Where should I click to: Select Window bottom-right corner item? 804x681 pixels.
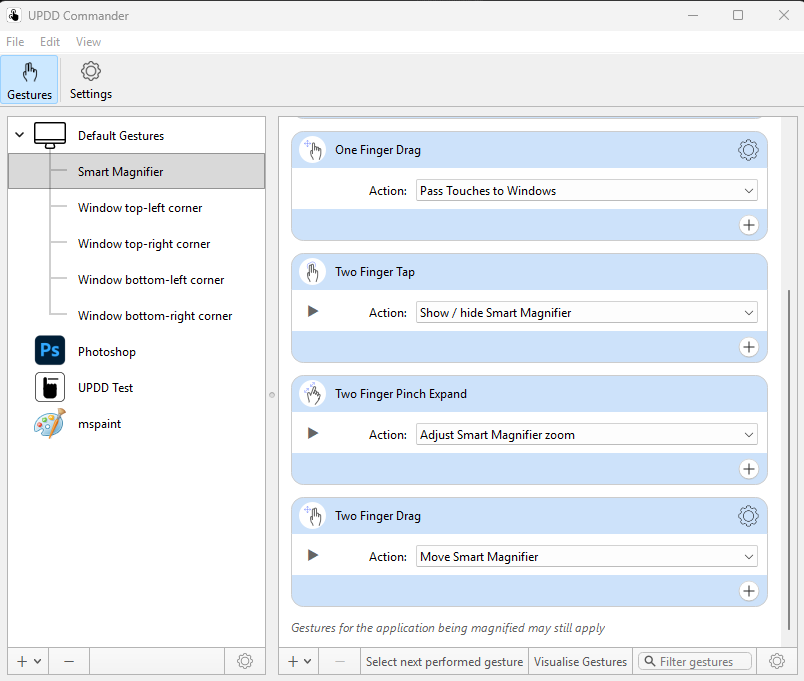(155, 315)
